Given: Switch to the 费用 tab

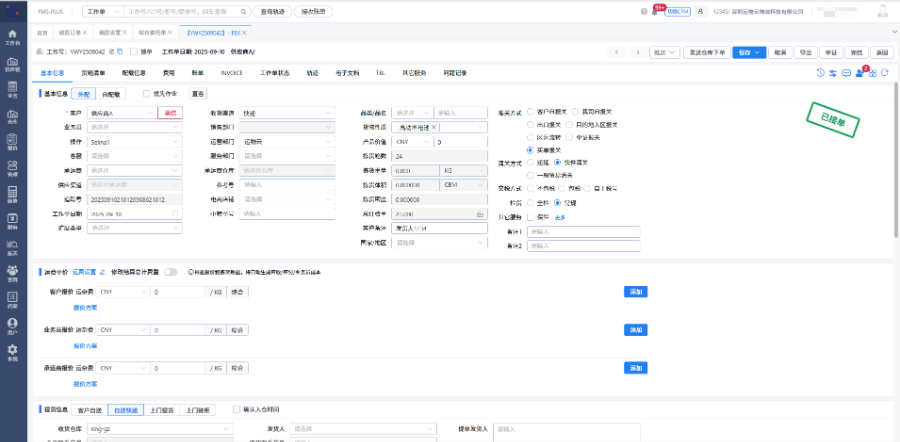Looking at the screenshot, I should pyautogui.click(x=169, y=72).
